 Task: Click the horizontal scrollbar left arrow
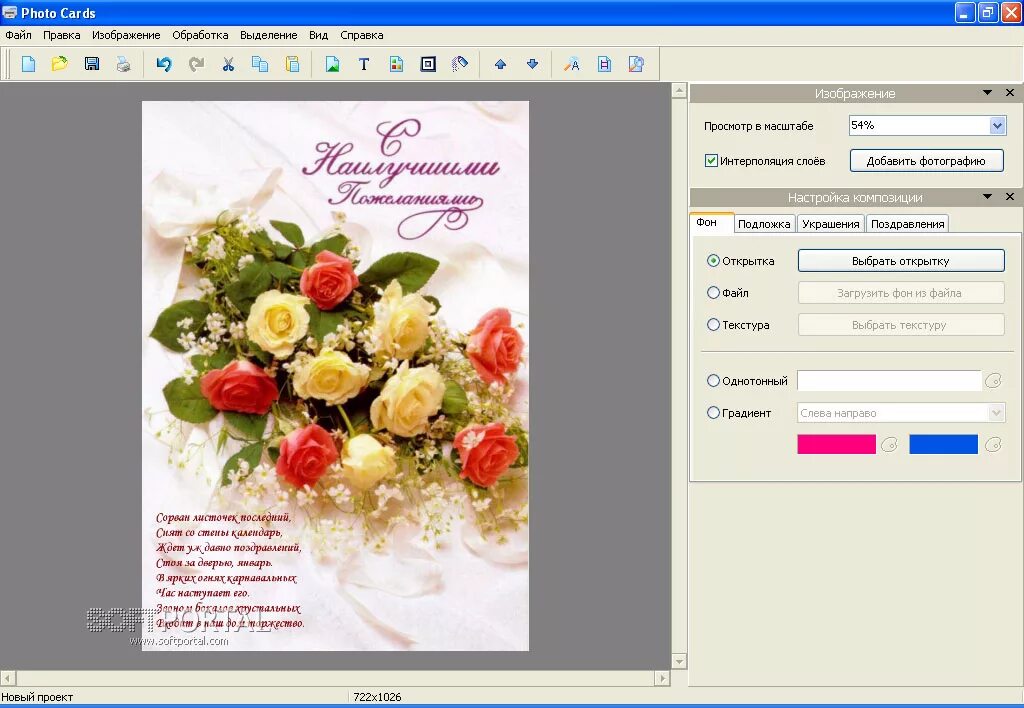pos(7,678)
